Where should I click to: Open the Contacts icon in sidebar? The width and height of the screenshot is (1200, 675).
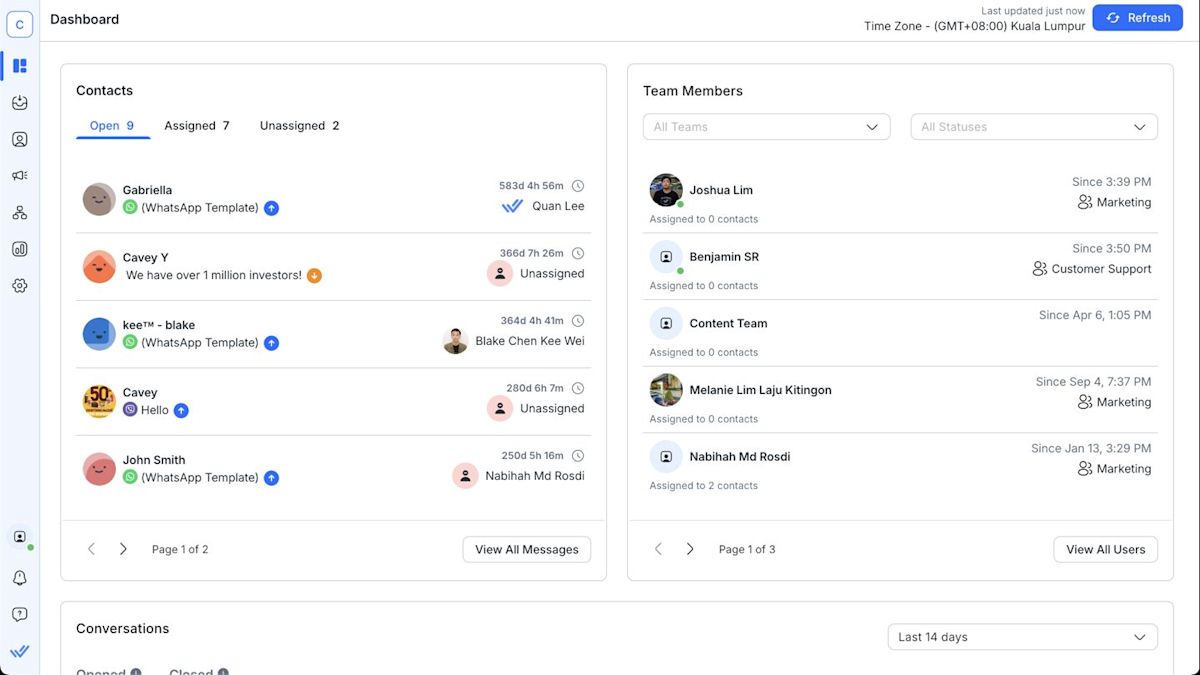19,140
